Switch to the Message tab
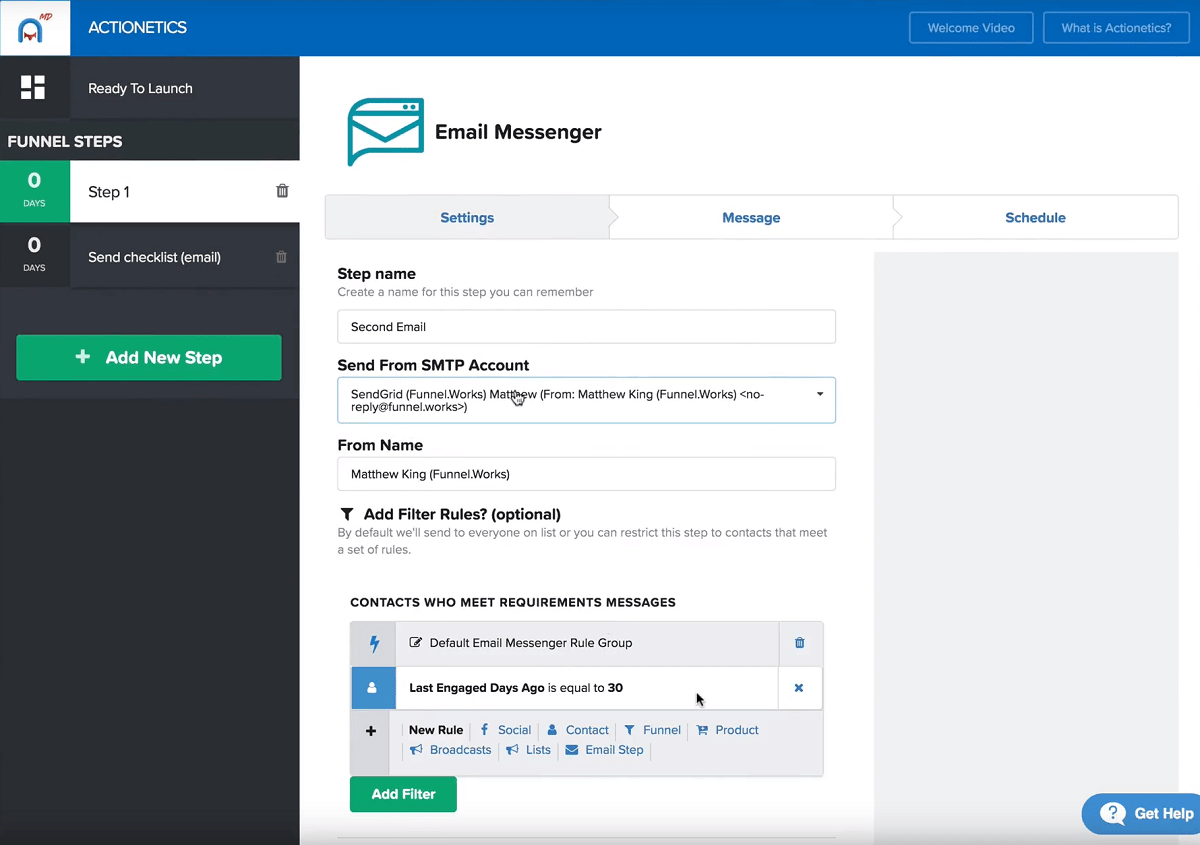The height and width of the screenshot is (845, 1200). (751, 217)
